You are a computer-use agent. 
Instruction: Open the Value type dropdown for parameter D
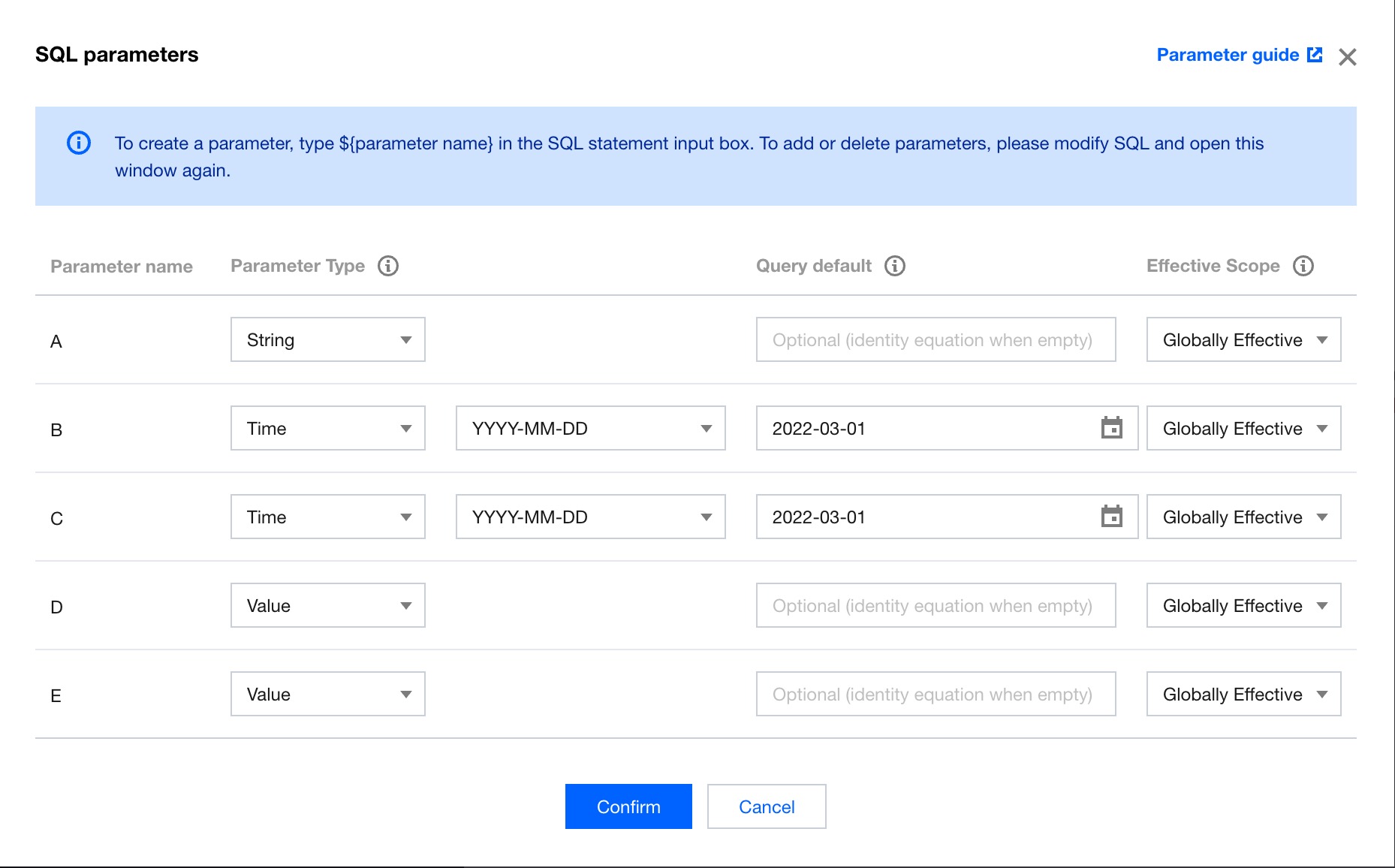click(328, 605)
